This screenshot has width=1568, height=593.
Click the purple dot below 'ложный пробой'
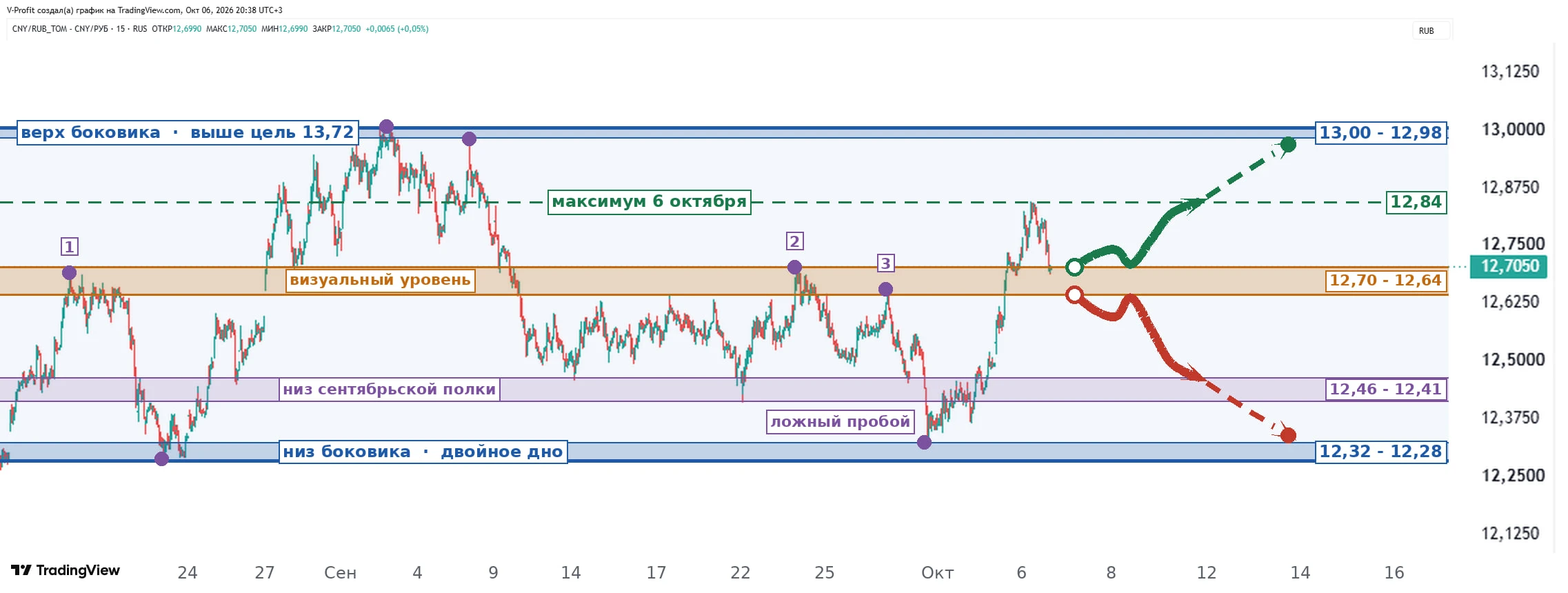coord(925,443)
